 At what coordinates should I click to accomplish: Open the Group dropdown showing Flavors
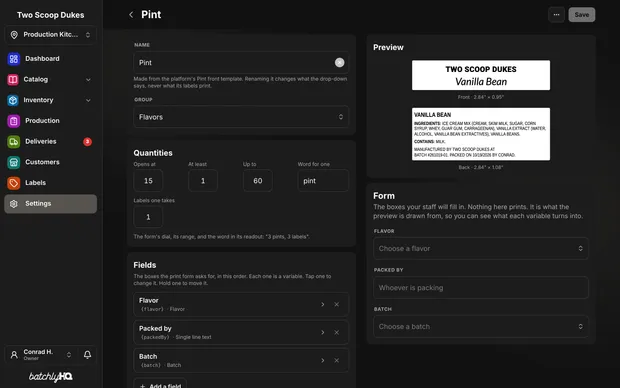(x=241, y=117)
